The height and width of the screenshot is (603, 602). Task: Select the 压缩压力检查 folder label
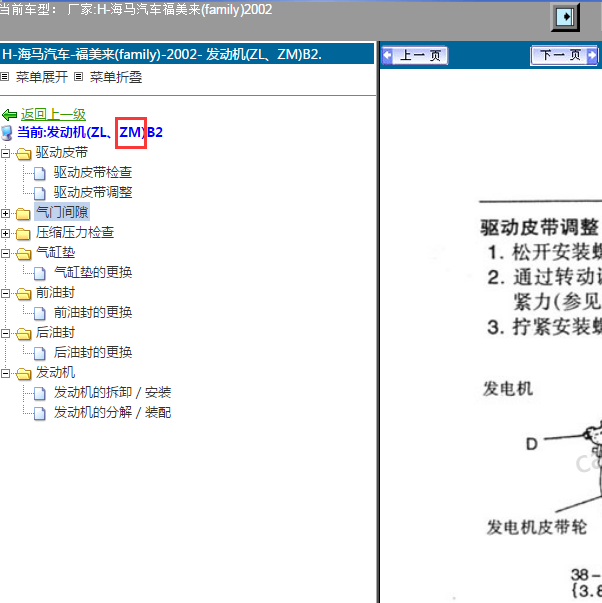pos(75,232)
